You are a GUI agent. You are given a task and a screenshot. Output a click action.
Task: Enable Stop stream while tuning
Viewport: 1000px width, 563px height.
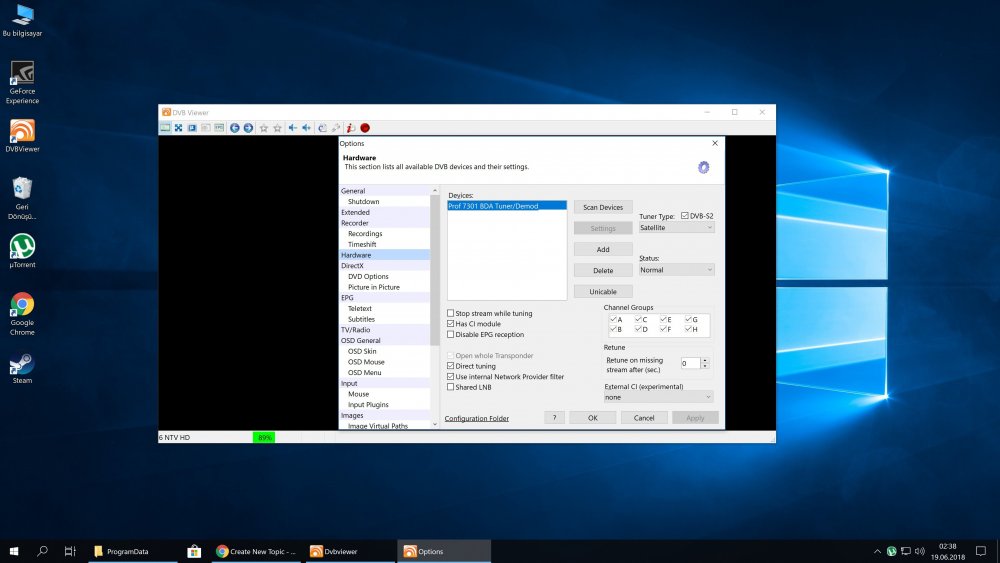tap(450, 314)
